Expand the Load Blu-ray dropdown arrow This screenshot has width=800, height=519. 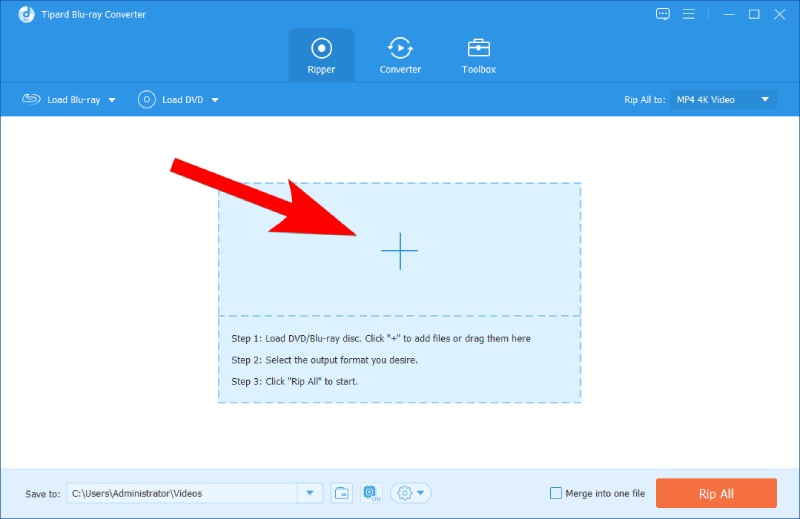[x=112, y=100]
